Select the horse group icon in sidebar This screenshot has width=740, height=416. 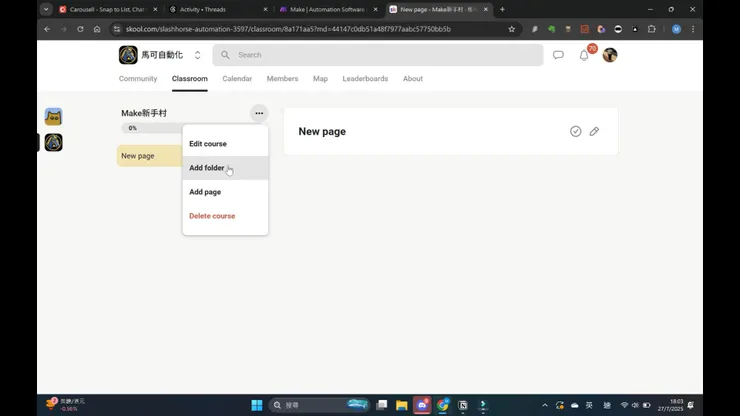point(53,143)
